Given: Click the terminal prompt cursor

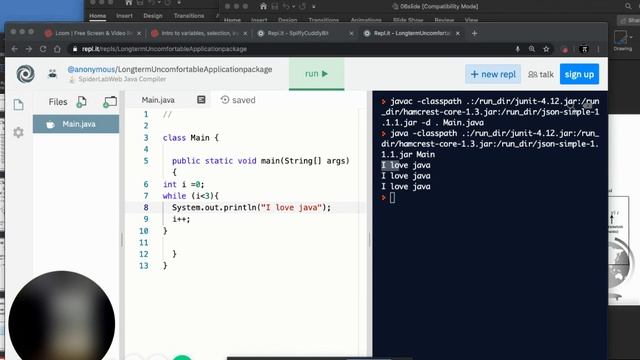Looking at the screenshot, I should tap(392, 198).
